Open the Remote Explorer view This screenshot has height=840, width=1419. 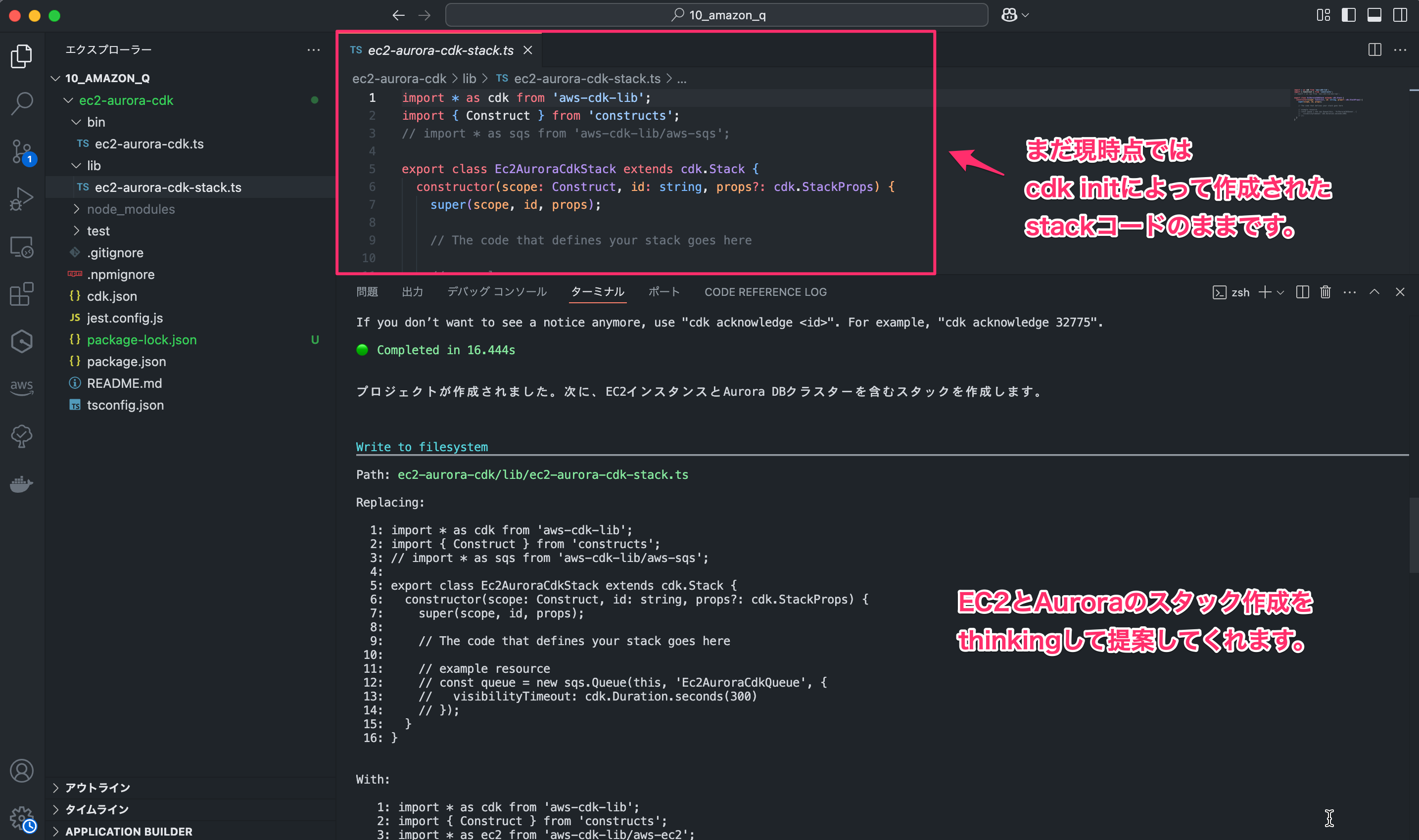(21, 247)
